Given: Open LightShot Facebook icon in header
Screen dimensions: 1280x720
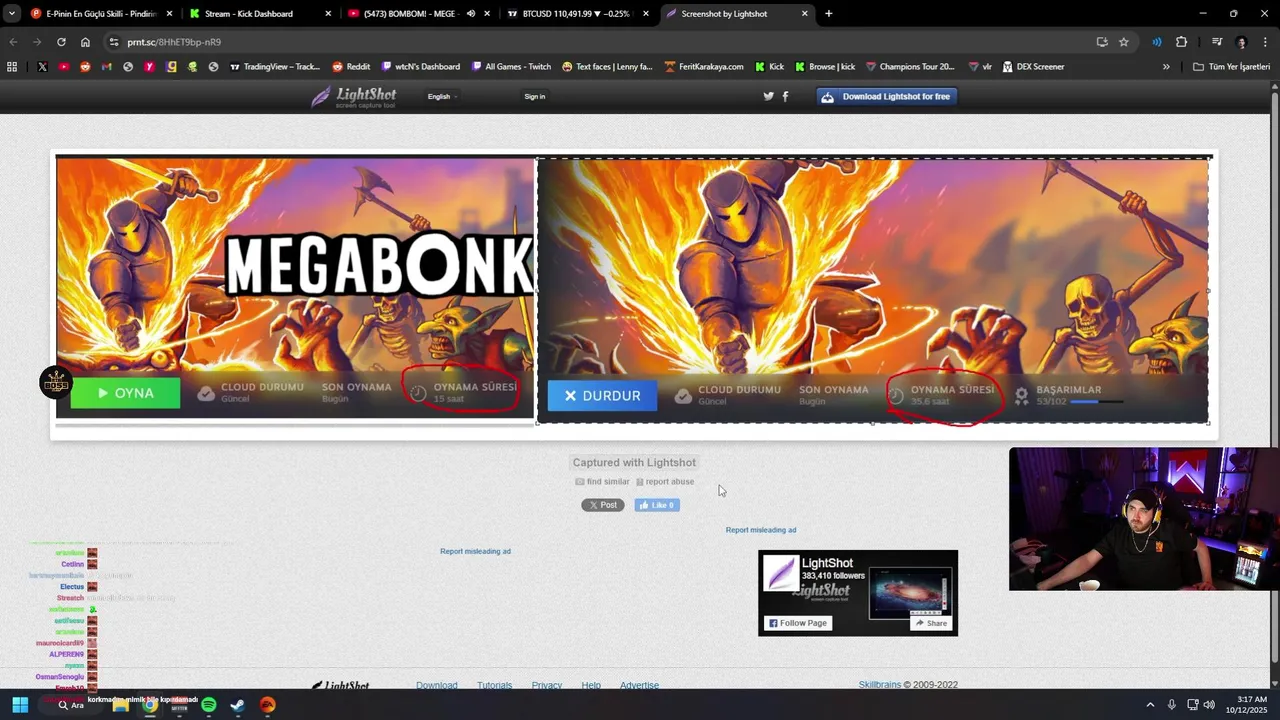Looking at the screenshot, I should [x=785, y=96].
